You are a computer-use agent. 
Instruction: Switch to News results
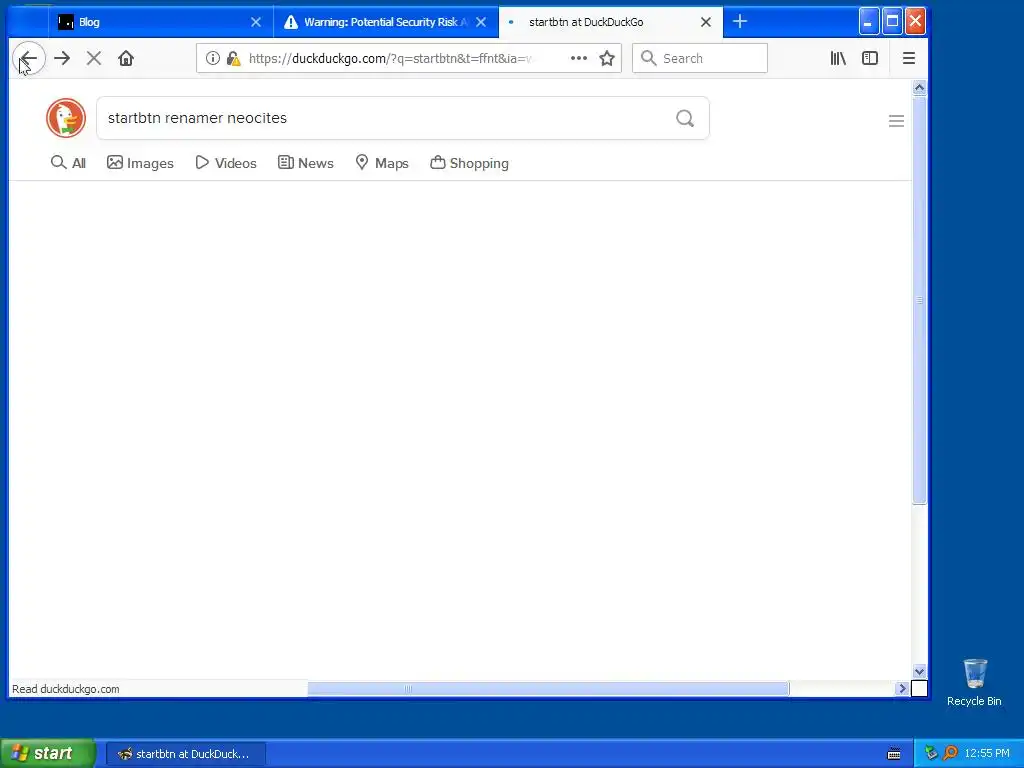(x=306, y=163)
